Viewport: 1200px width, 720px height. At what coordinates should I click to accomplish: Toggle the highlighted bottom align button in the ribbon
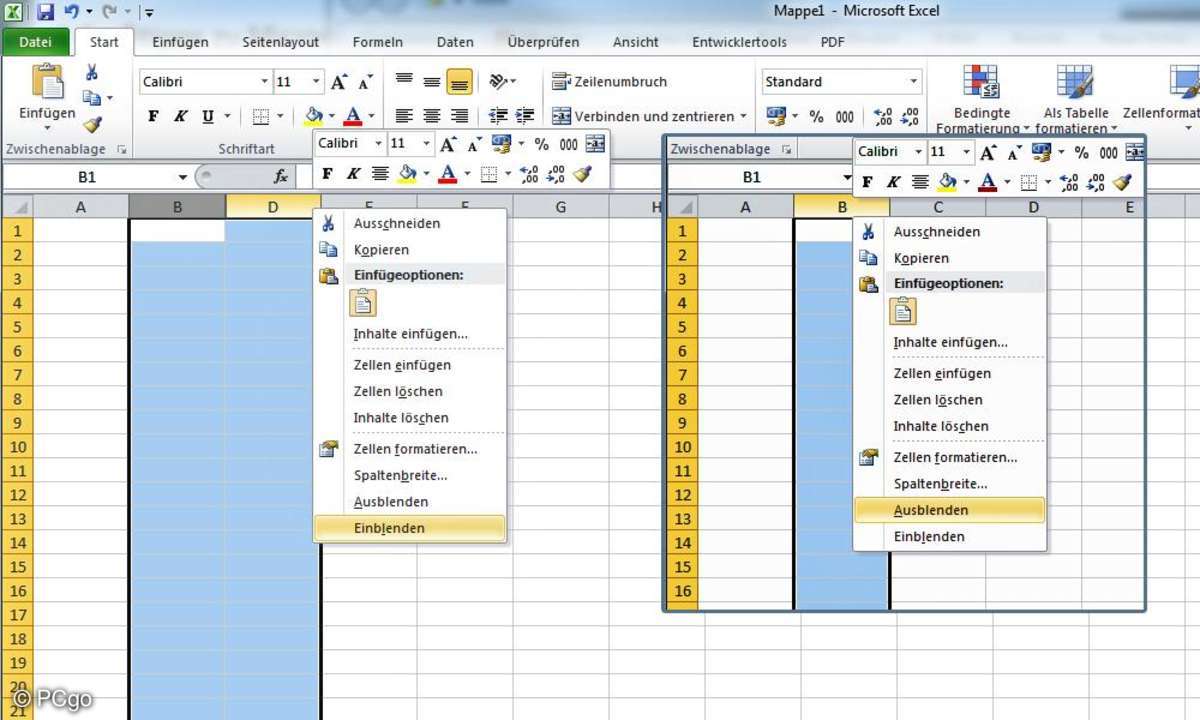pyautogui.click(x=460, y=81)
